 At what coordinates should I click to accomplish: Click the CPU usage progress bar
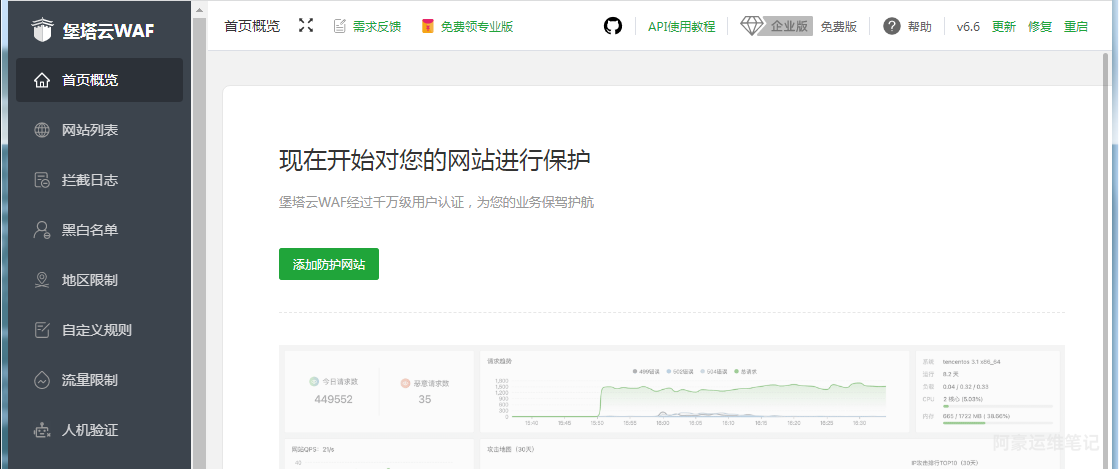pyautogui.click(x=997, y=407)
